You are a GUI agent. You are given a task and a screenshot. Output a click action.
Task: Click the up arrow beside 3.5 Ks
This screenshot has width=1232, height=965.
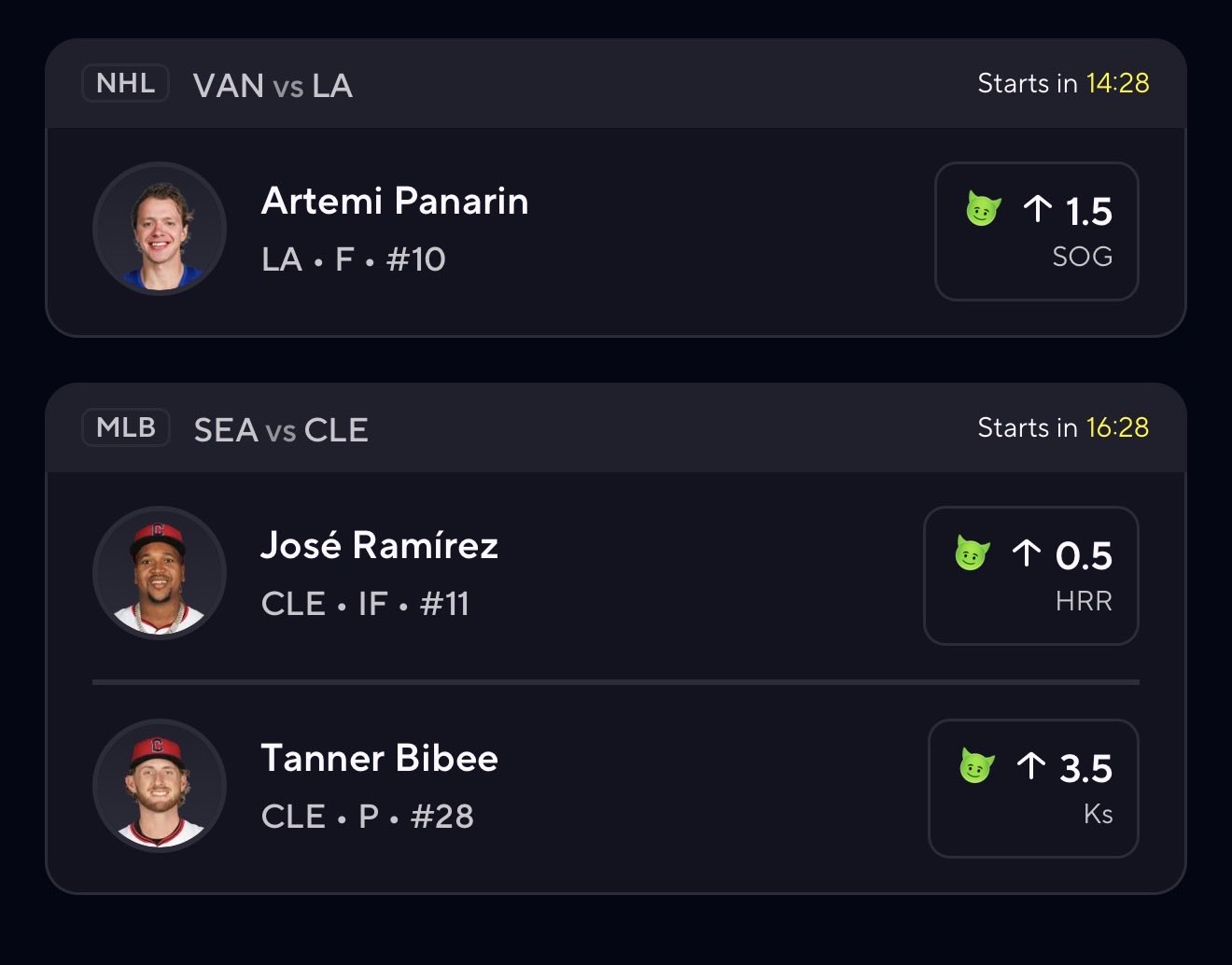1030,766
